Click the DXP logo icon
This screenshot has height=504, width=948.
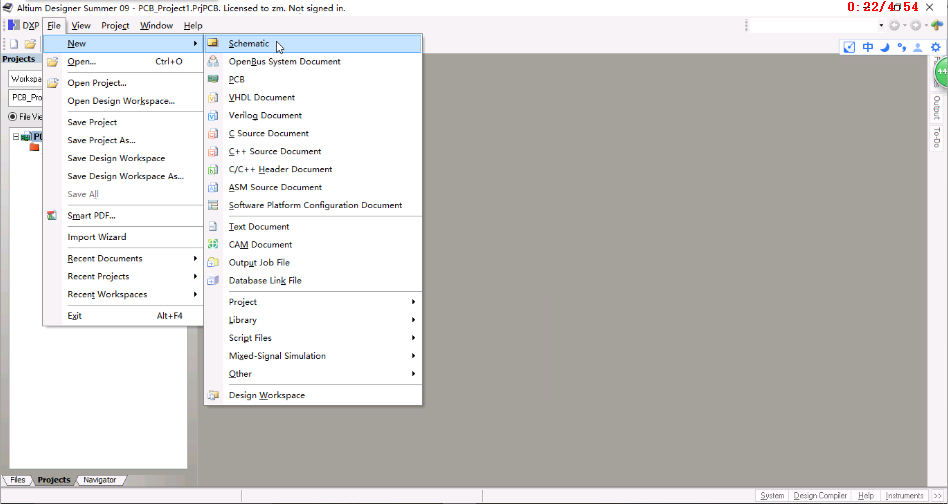pos(14,25)
